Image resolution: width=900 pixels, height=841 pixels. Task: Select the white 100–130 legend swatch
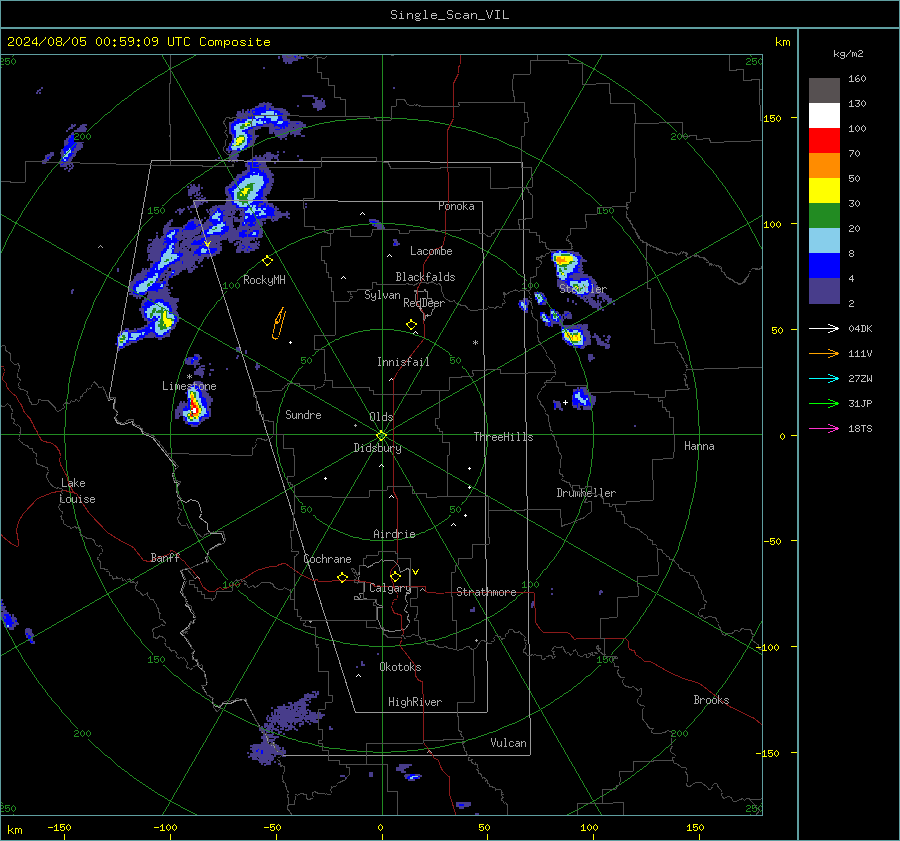[824, 115]
